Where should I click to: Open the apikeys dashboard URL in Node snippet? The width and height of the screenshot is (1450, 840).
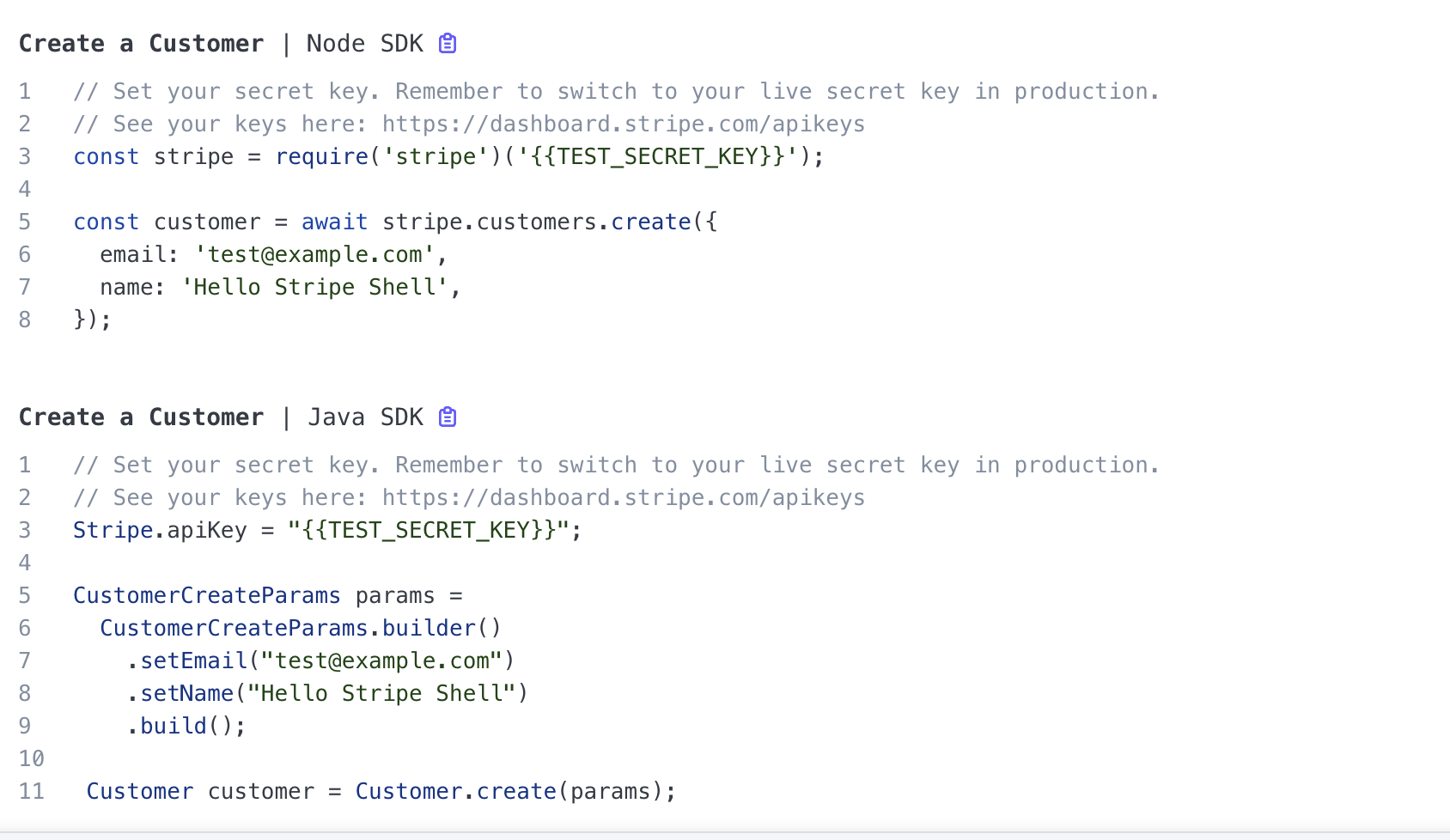click(x=623, y=125)
